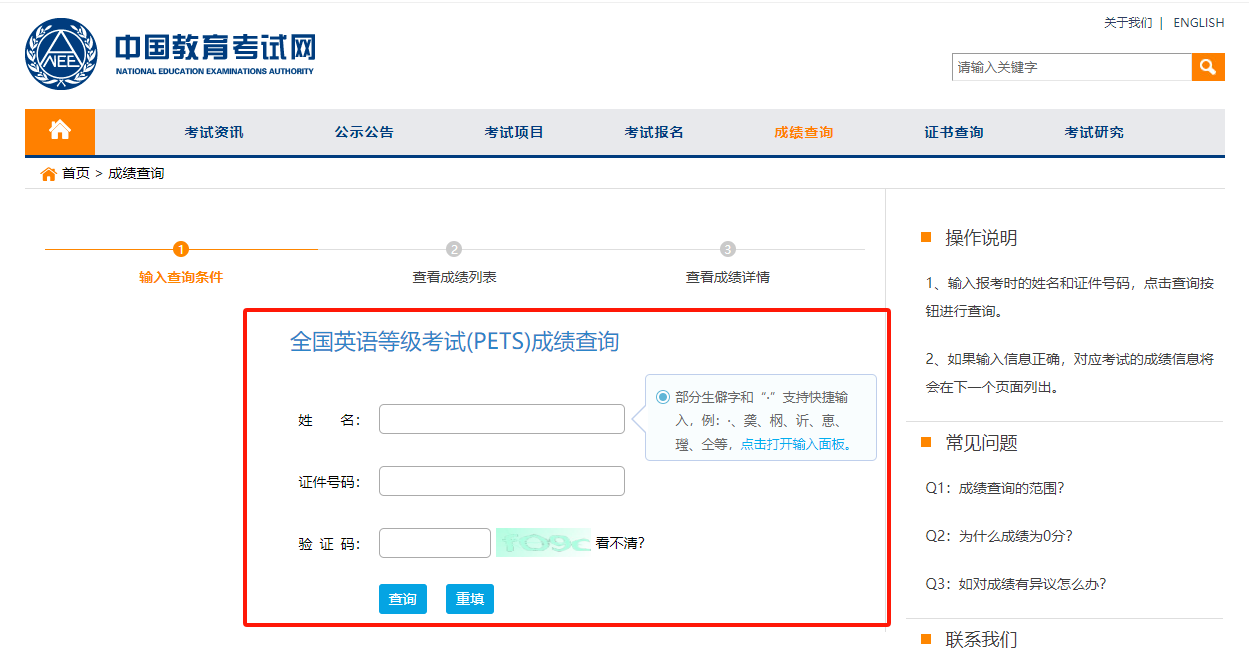This screenshot has width=1249, height=650.
Task: Click the 查询 button to submit query
Action: point(402,599)
